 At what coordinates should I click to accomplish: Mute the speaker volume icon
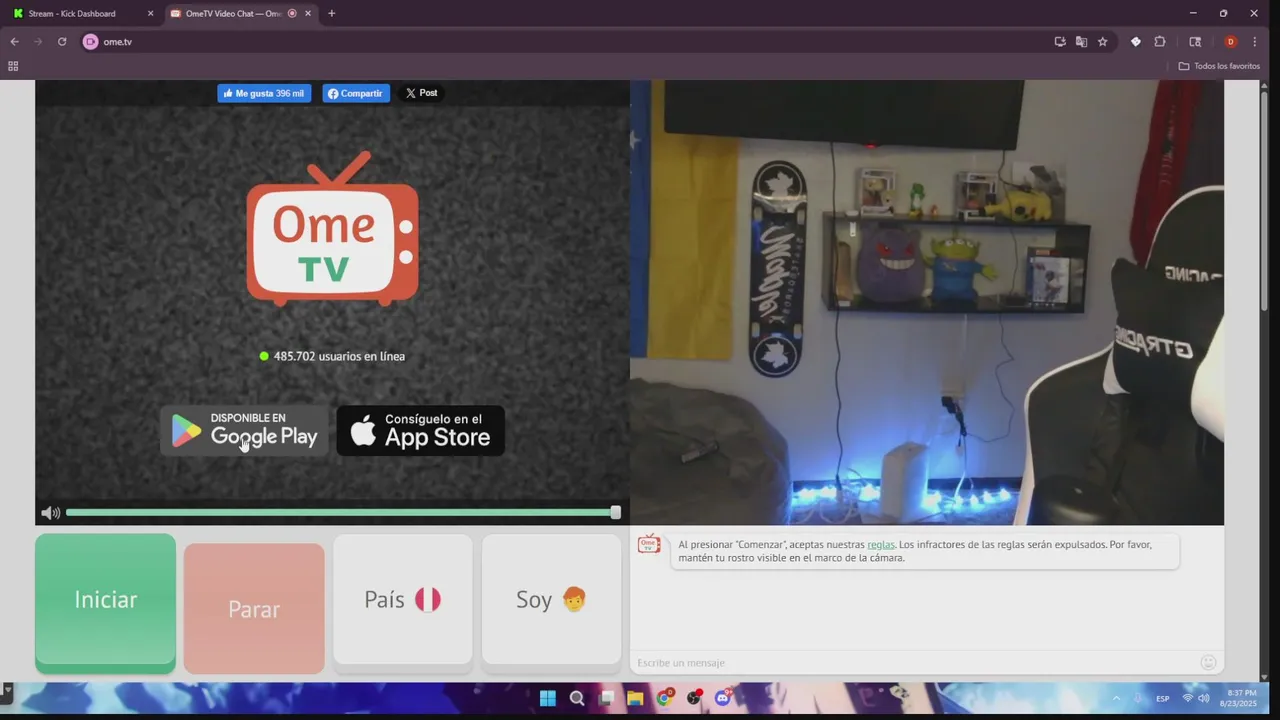[50, 513]
